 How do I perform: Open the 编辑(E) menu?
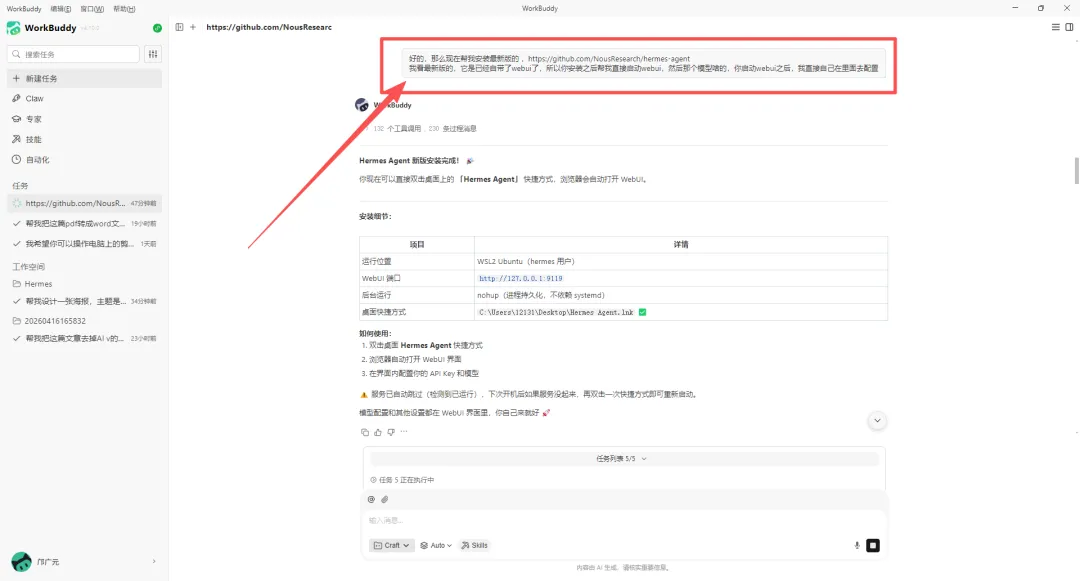click(61, 9)
